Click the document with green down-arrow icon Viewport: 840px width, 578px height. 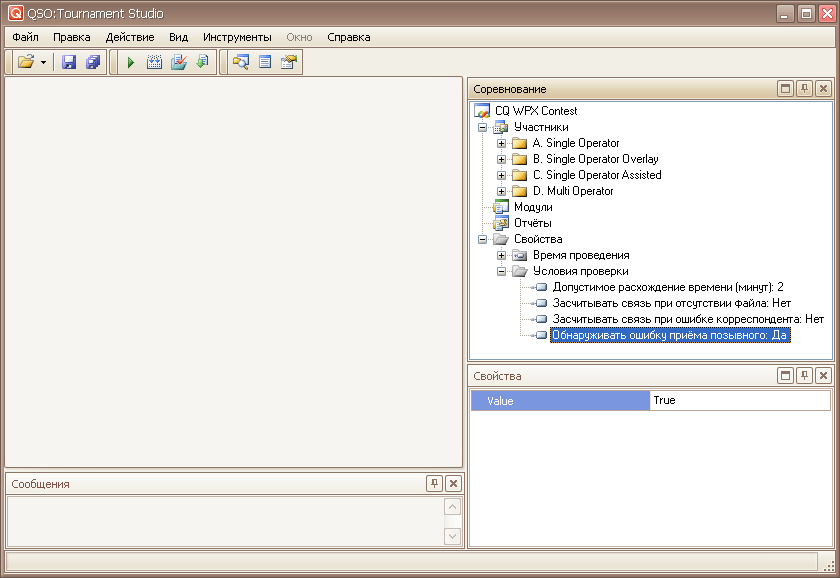tap(202, 62)
